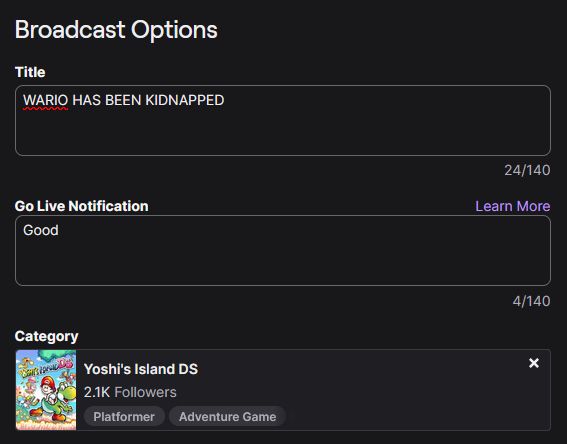Click the Category label
Image resolution: width=567 pixels, height=444 pixels.
click(x=46, y=336)
